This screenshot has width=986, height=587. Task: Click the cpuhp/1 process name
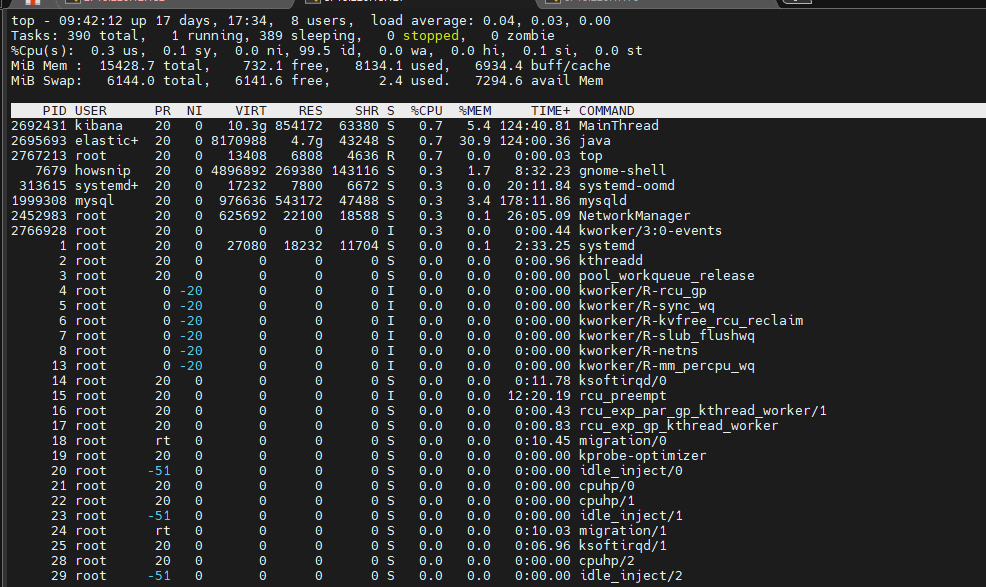click(607, 501)
